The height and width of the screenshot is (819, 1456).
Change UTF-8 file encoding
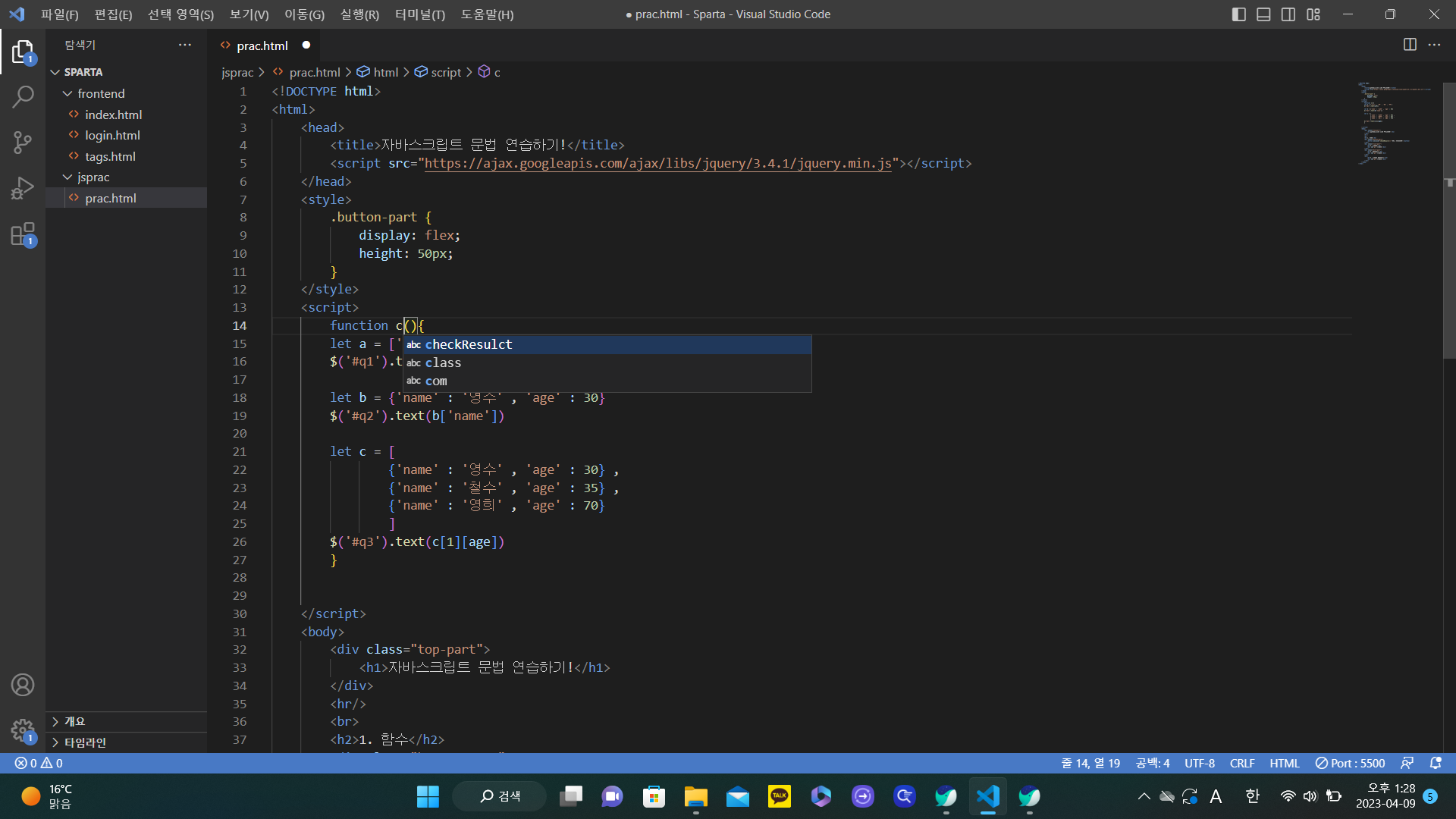pos(1200,763)
